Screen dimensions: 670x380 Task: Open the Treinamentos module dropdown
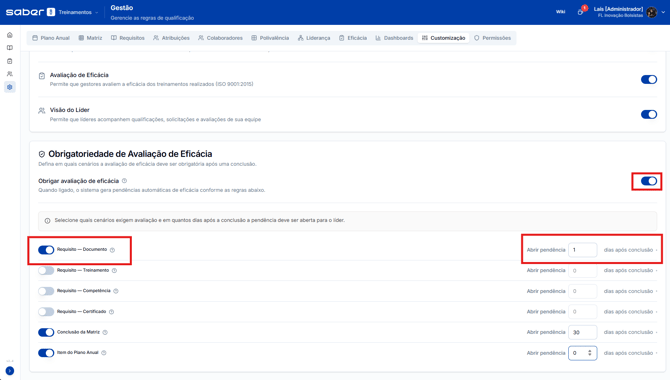78,12
